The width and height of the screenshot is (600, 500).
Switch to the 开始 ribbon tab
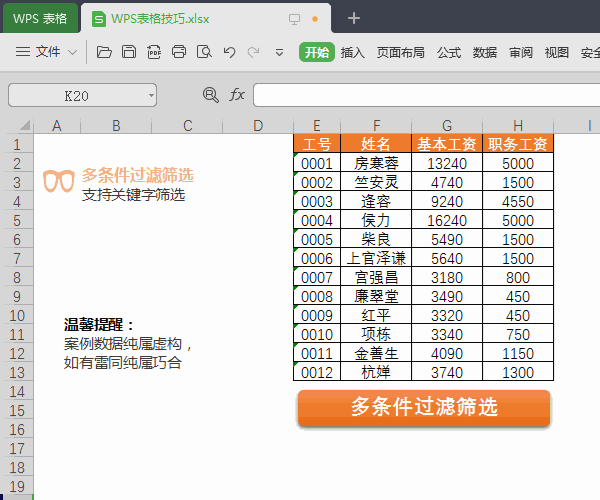[x=317, y=52]
